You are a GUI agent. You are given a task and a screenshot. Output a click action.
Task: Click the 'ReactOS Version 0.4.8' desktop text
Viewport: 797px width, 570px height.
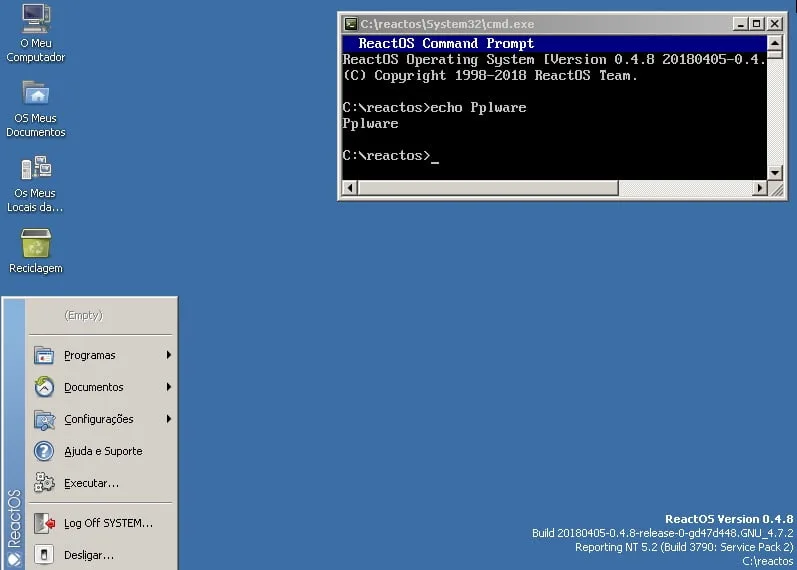coord(729,519)
